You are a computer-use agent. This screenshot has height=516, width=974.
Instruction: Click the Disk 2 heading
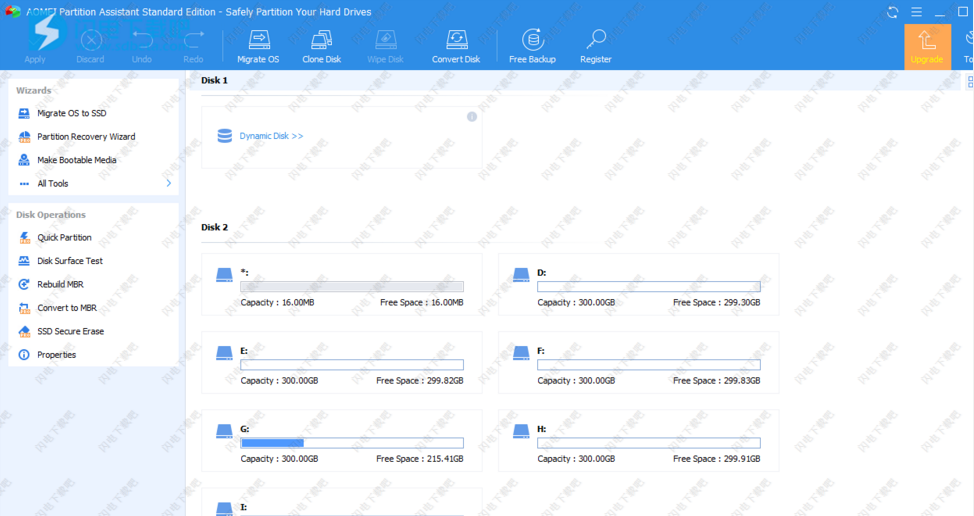coord(214,227)
